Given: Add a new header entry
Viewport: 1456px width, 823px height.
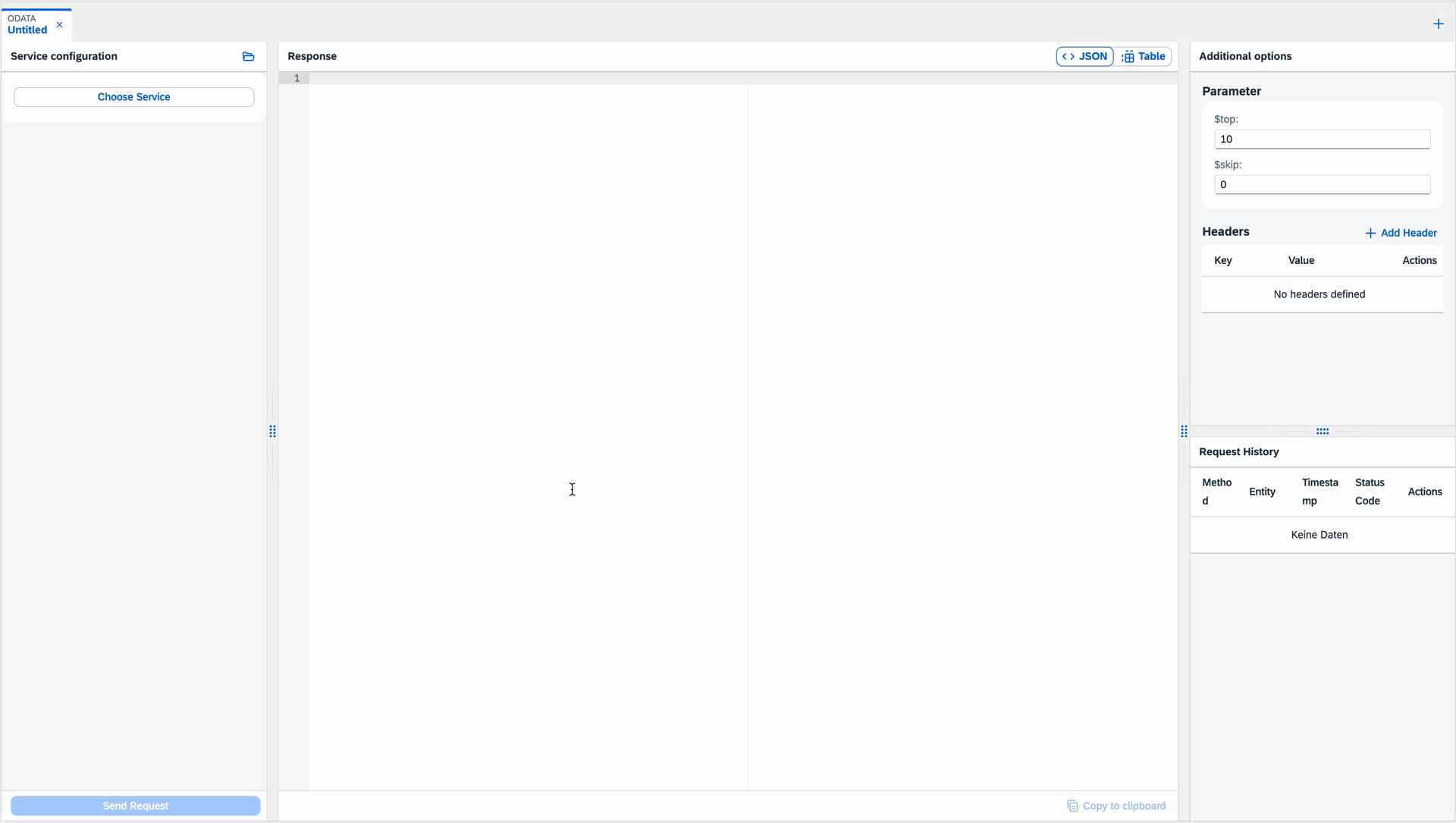Looking at the screenshot, I should (1401, 234).
